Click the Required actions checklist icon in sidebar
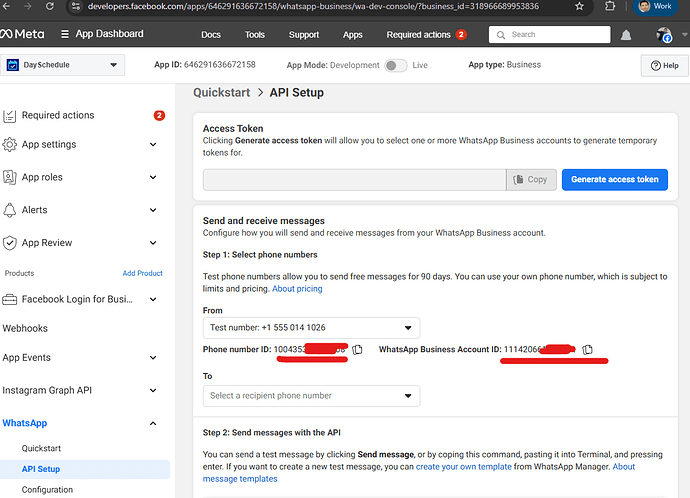 [10, 116]
